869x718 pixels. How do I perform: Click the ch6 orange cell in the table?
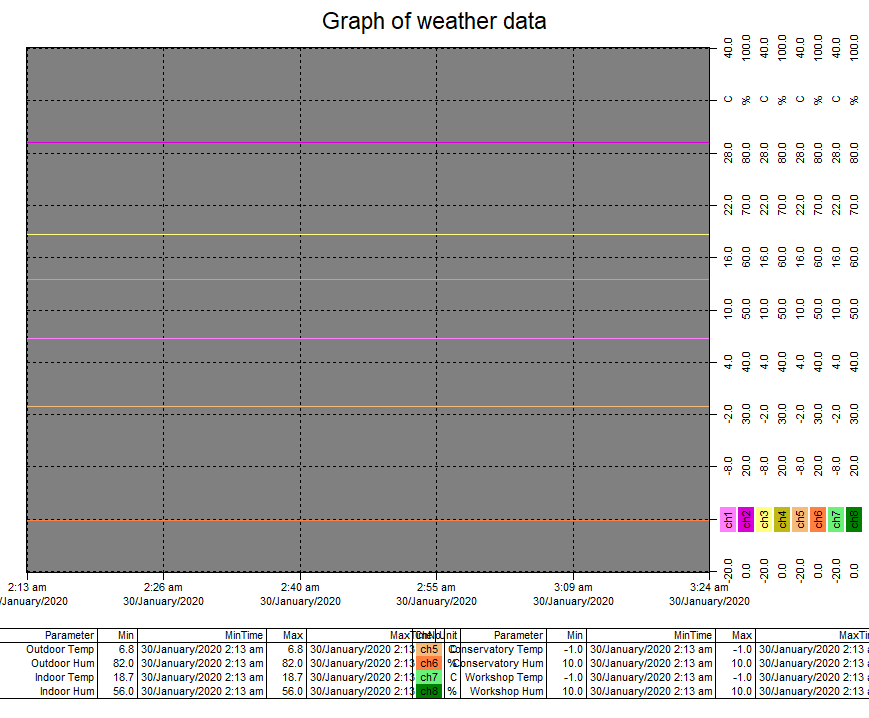(x=429, y=663)
